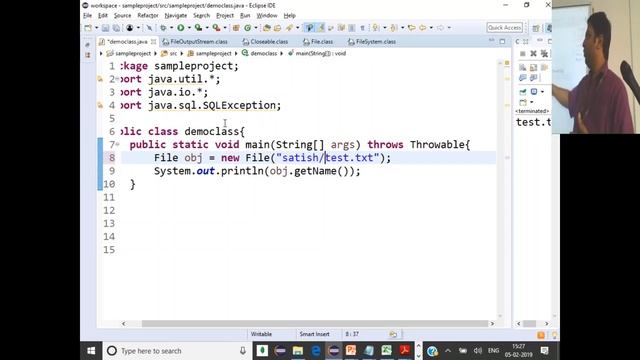
Task: Expand breadcrumb arrow after democlass
Action: coord(282,53)
